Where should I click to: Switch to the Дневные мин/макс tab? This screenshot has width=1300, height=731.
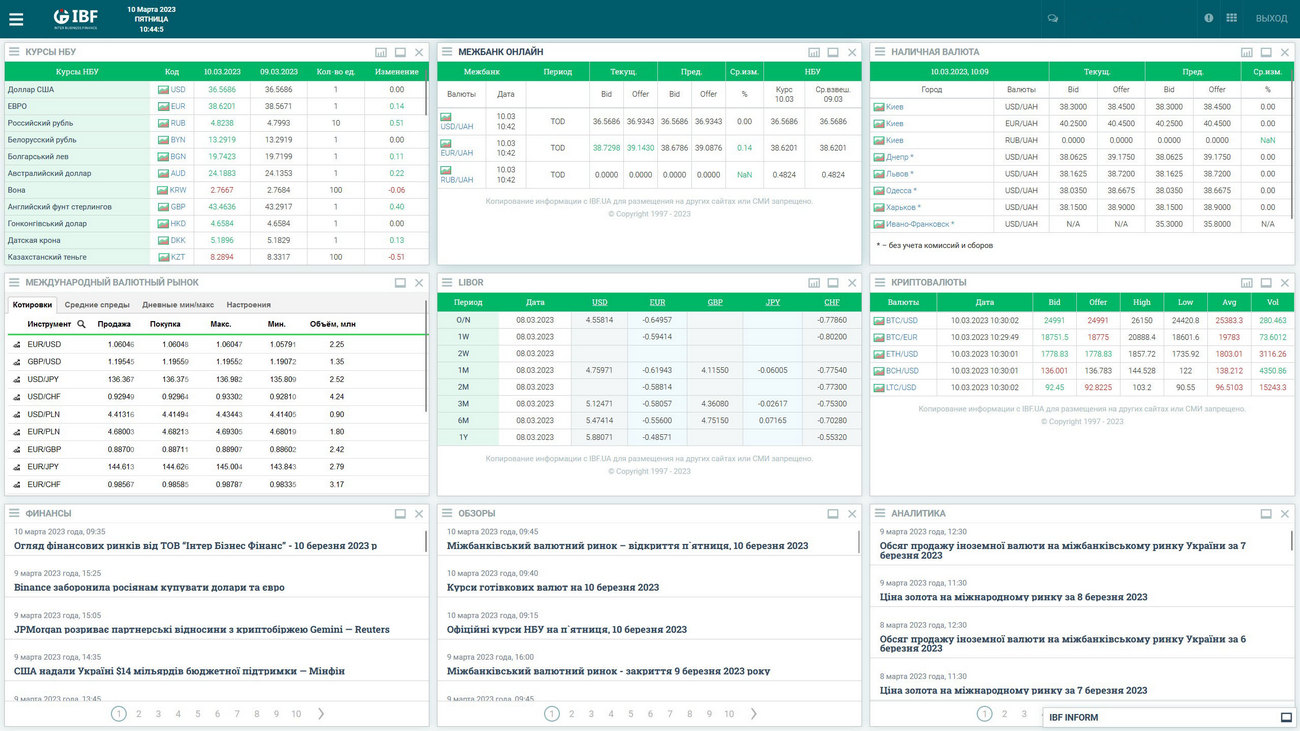click(178, 304)
